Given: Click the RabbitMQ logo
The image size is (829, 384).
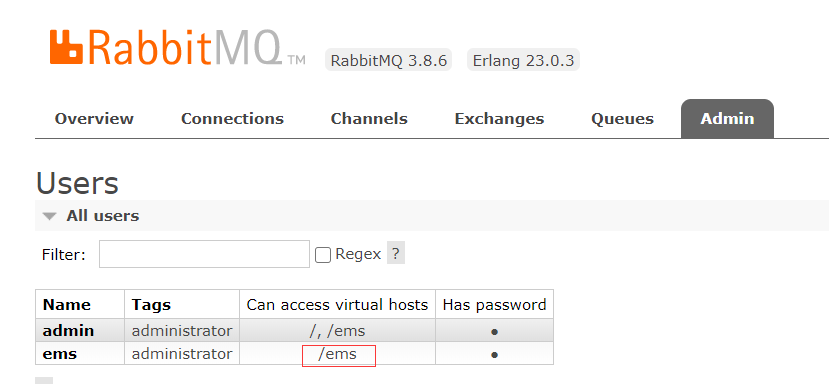Looking at the screenshot, I should (x=178, y=47).
